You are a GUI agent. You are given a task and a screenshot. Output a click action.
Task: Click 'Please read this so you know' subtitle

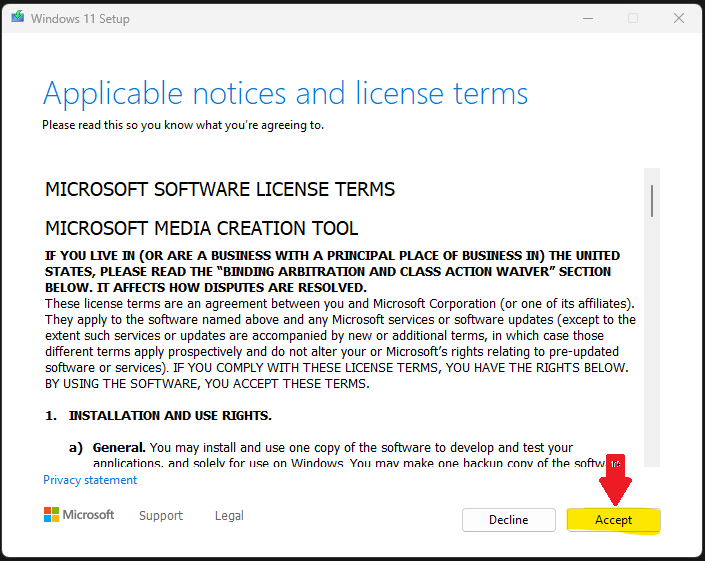(183, 125)
